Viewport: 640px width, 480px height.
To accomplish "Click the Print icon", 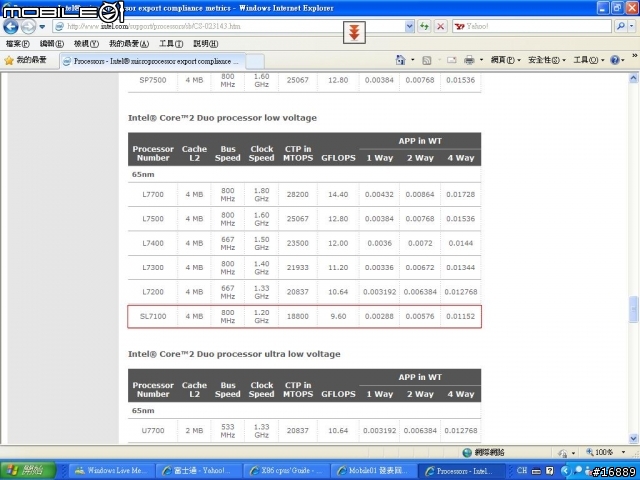I will tap(469, 60).
